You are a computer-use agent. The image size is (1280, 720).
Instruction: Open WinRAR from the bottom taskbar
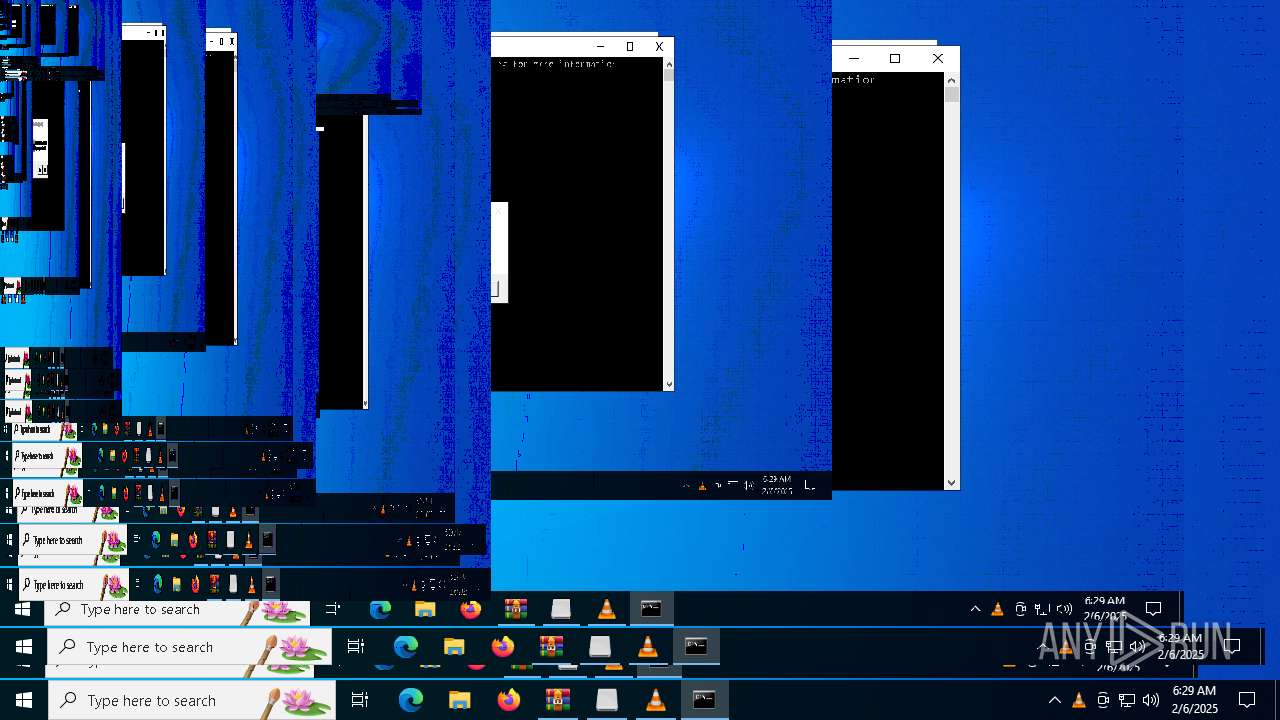(557, 700)
